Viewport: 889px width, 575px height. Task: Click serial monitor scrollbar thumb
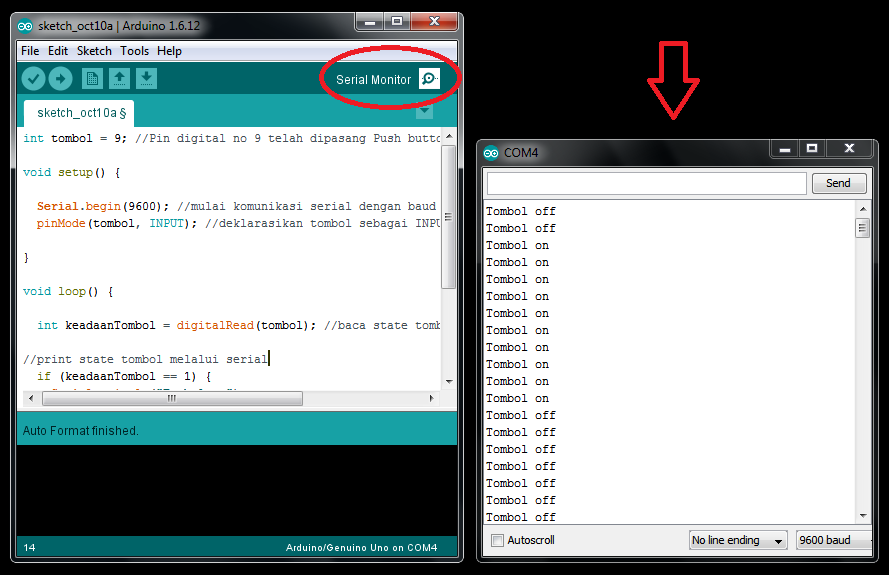point(862,228)
